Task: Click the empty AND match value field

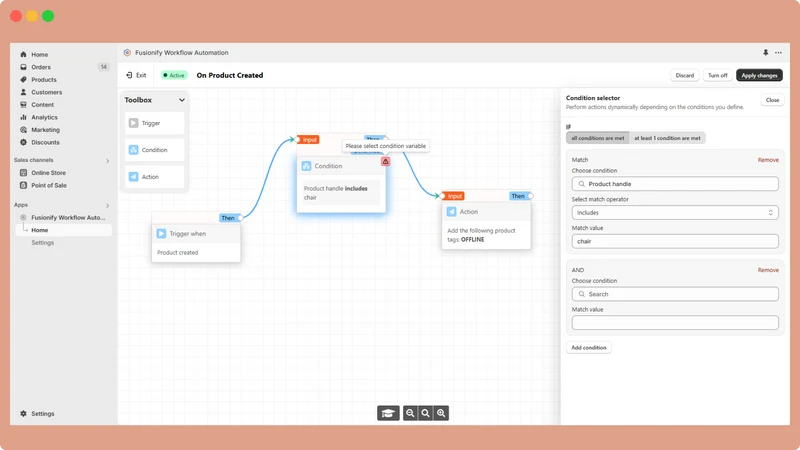Action: point(675,323)
